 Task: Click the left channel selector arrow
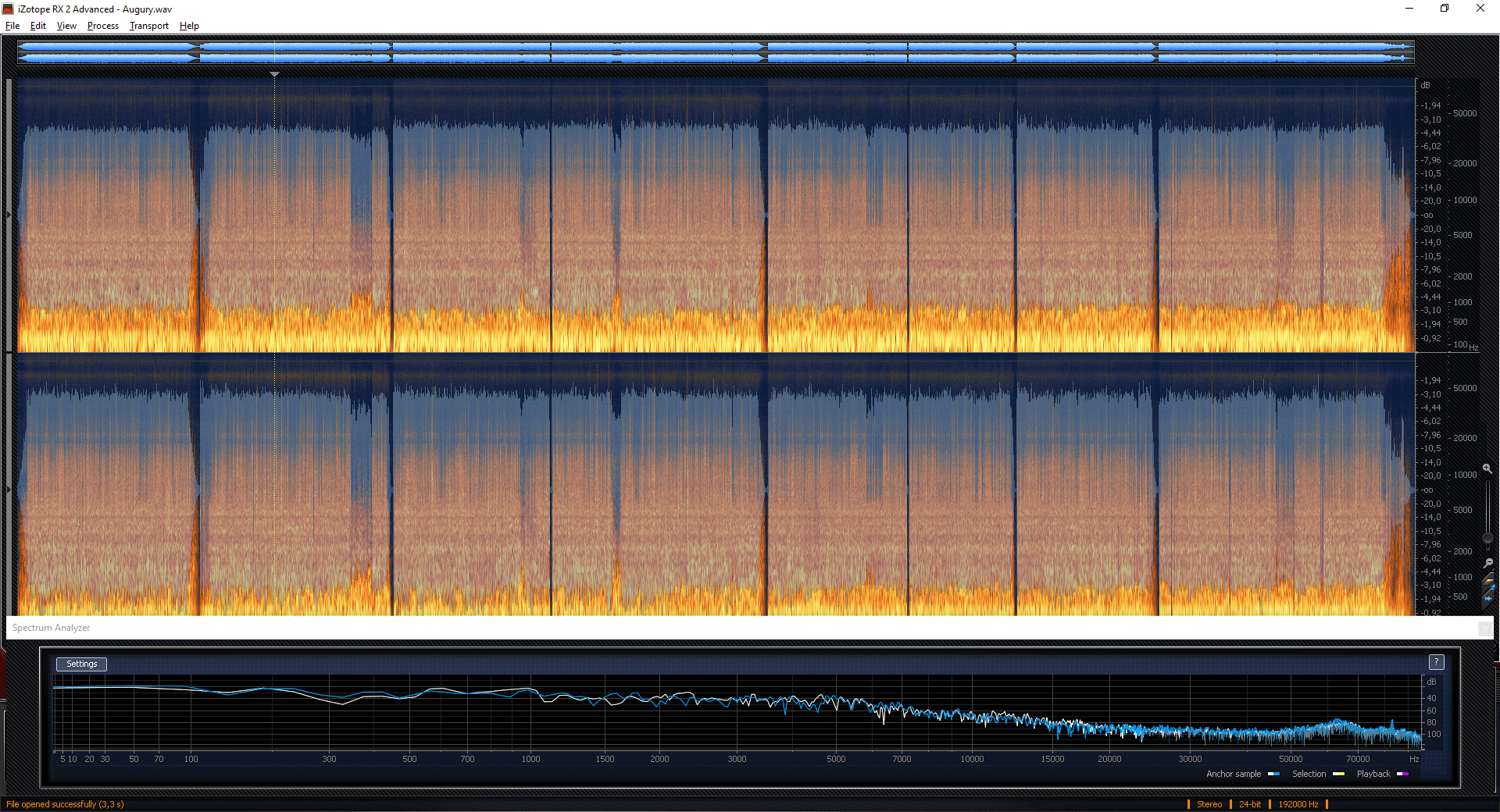[x=9, y=215]
